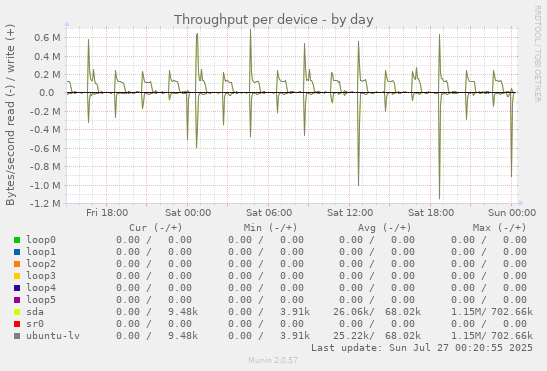Click the 'Sun 00:00' x-axis label
The width and height of the screenshot is (547, 371).
[512, 213]
